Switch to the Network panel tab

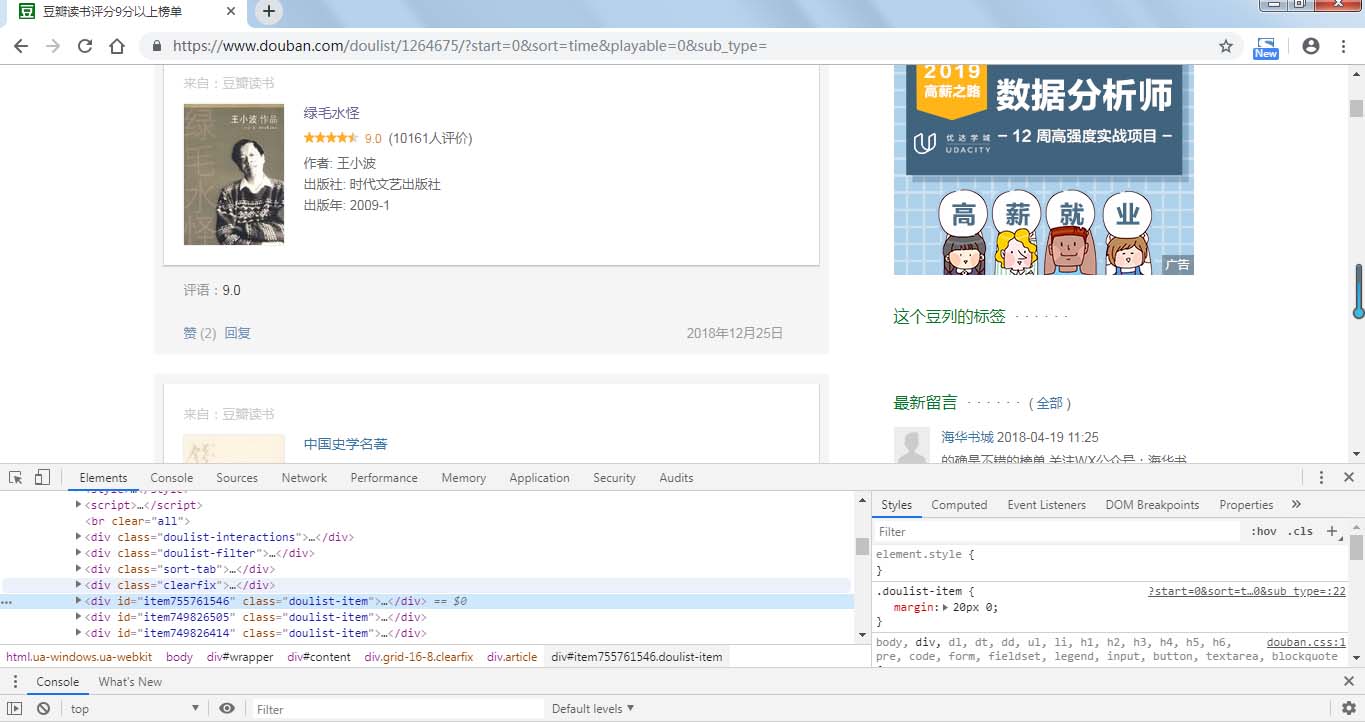(304, 477)
